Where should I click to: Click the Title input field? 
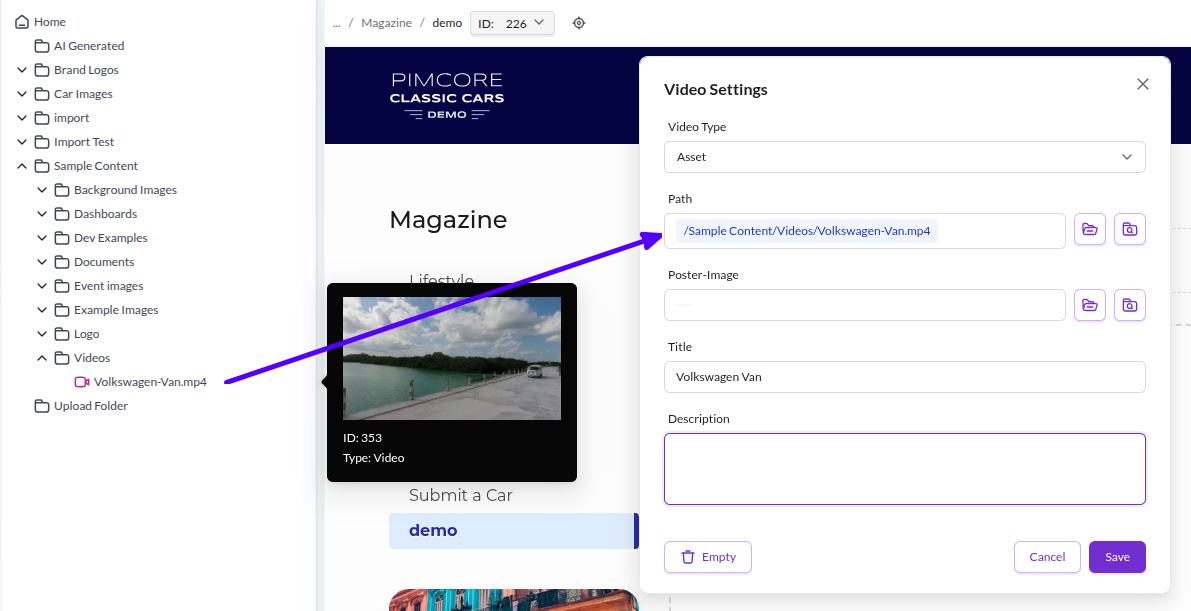pyautogui.click(x=905, y=377)
